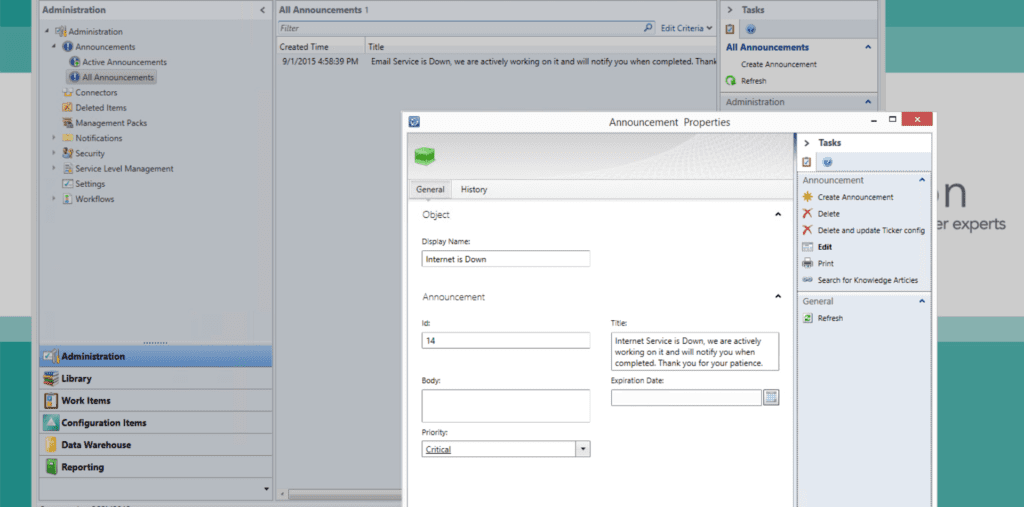1024x507 pixels.
Task: Select the Reporting workspace
Action: [155, 467]
